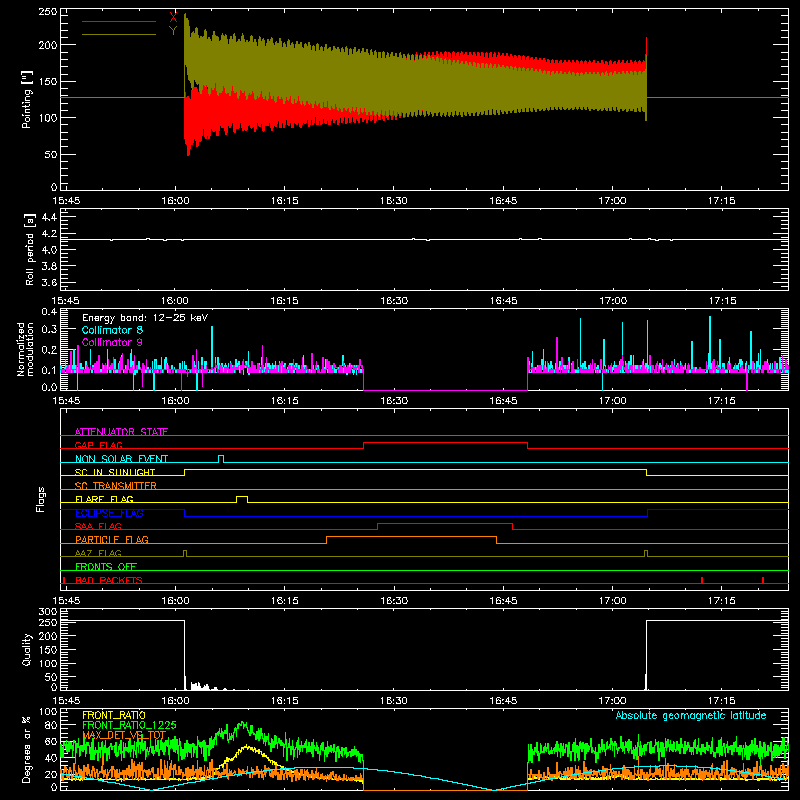Viewport: 800px width, 800px height.
Task: Click the raised segment of the SAA_FLAG line
Action: pos(445,523)
